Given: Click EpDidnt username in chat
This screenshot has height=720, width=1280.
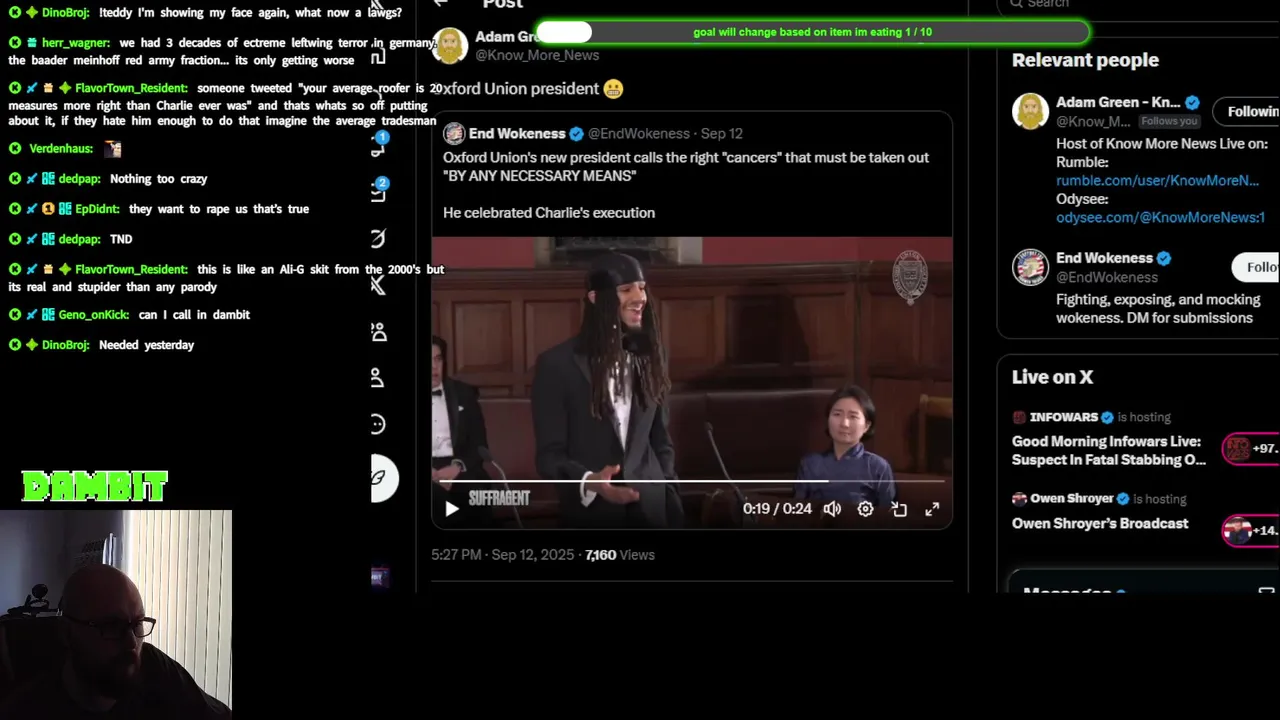Looking at the screenshot, I should click(98, 209).
